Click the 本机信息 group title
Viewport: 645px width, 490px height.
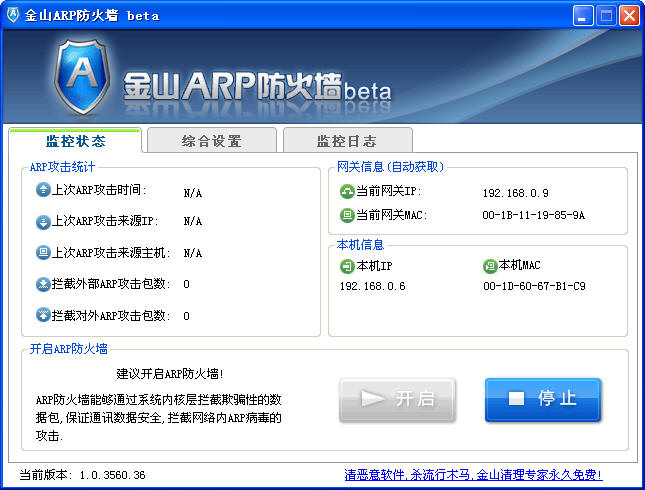pos(360,245)
